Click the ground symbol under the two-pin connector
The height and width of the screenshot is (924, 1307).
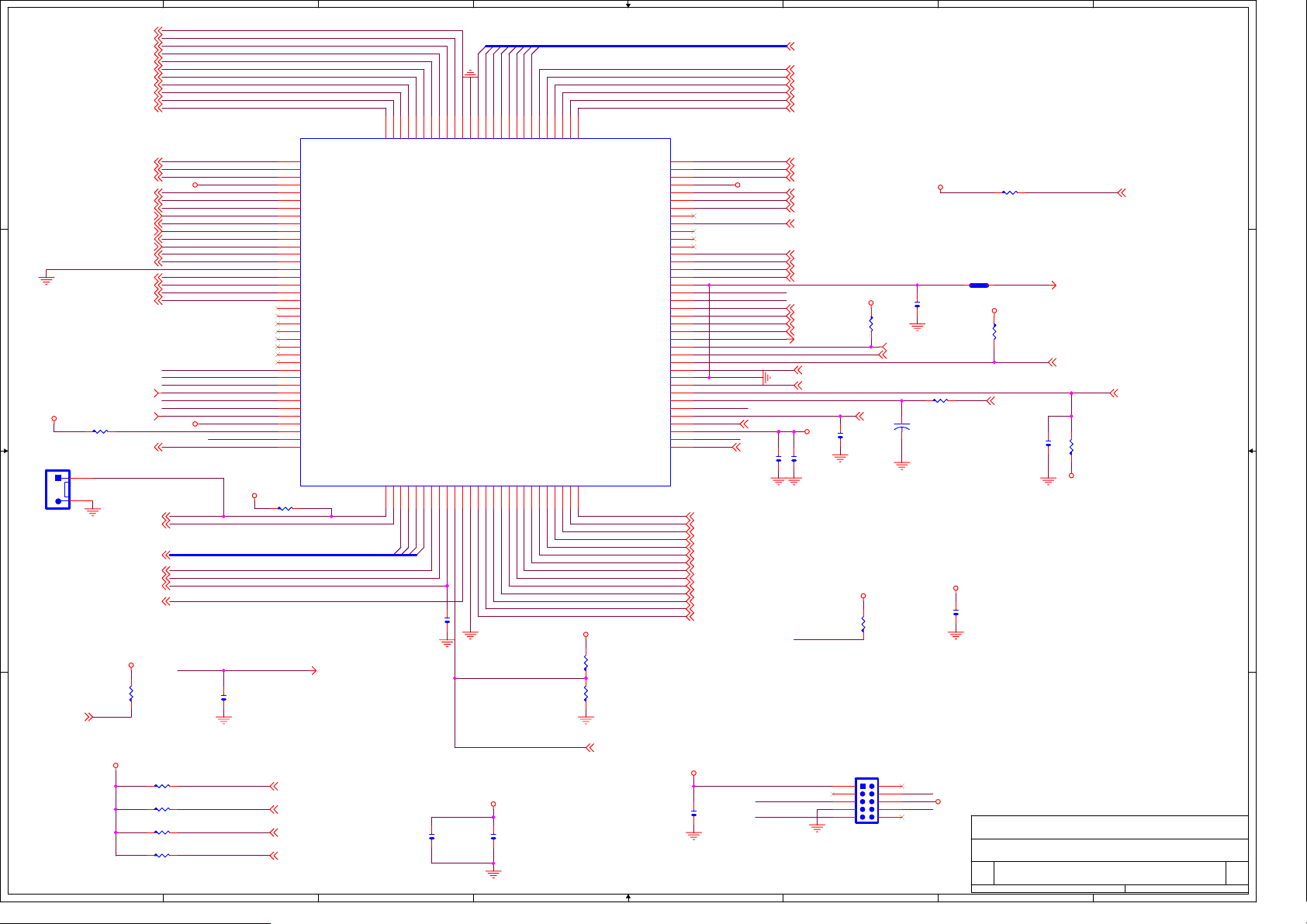click(x=92, y=511)
